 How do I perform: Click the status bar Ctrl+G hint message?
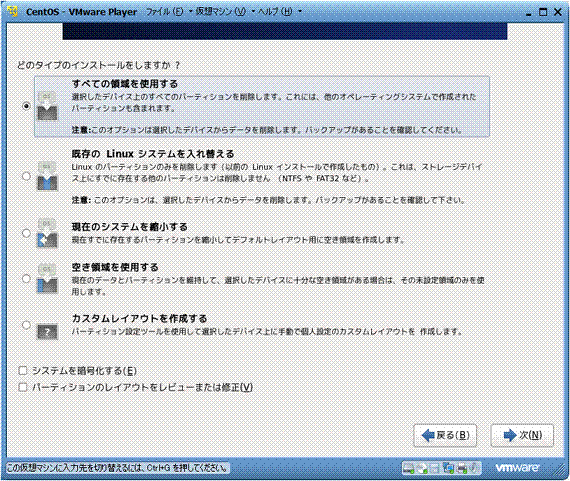(x=118, y=468)
